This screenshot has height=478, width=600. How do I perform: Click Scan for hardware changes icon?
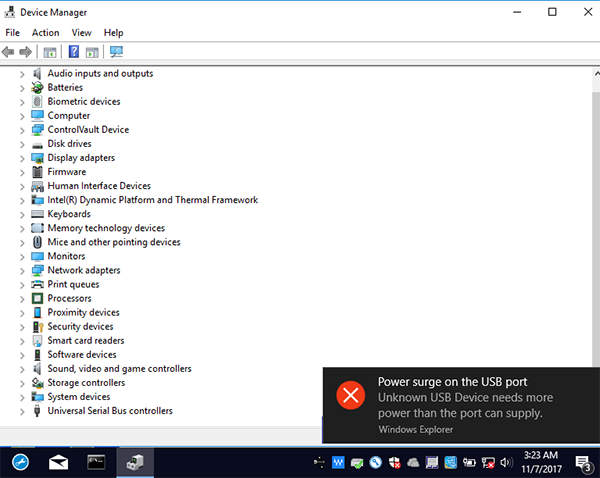point(117,52)
